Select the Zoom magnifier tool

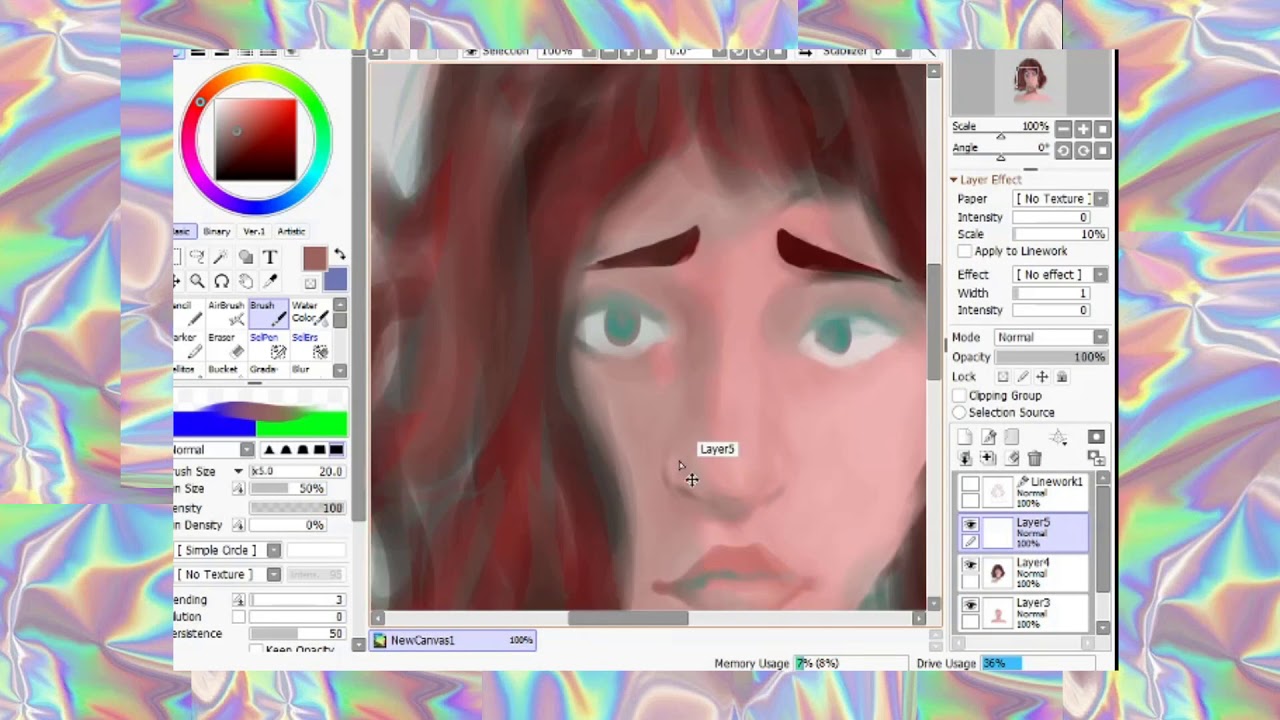(x=198, y=281)
